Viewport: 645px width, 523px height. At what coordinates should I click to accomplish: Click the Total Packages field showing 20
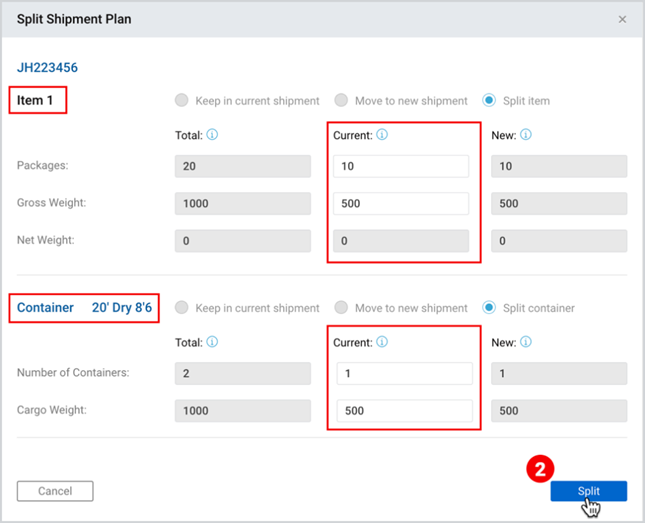[x=243, y=166]
